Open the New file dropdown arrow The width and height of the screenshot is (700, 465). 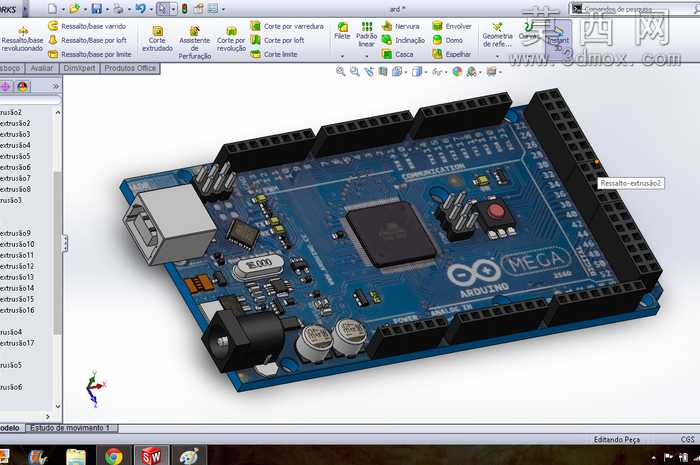63,9
